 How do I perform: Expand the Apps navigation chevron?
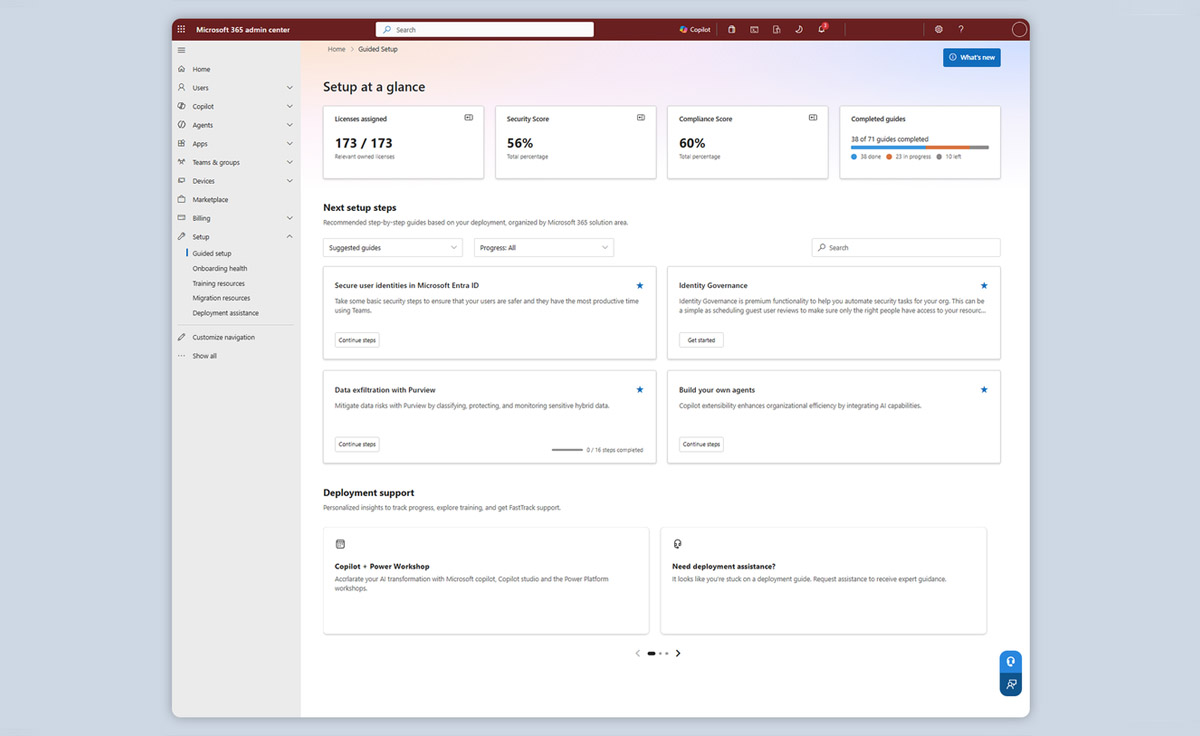pyautogui.click(x=290, y=144)
